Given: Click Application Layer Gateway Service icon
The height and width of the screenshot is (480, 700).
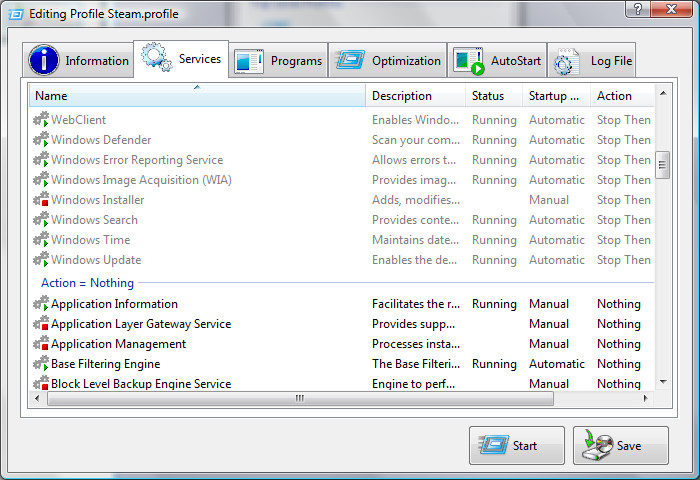Looking at the screenshot, I should tap(41, 323).
